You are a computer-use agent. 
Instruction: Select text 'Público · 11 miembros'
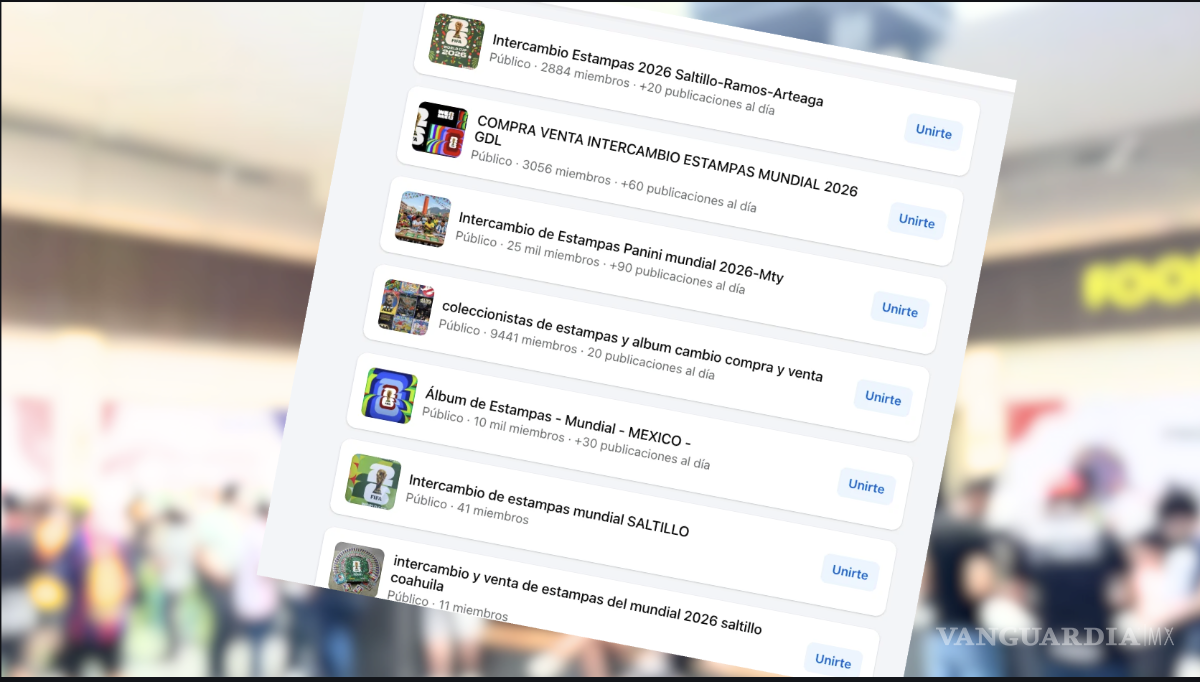click(447, 606)
